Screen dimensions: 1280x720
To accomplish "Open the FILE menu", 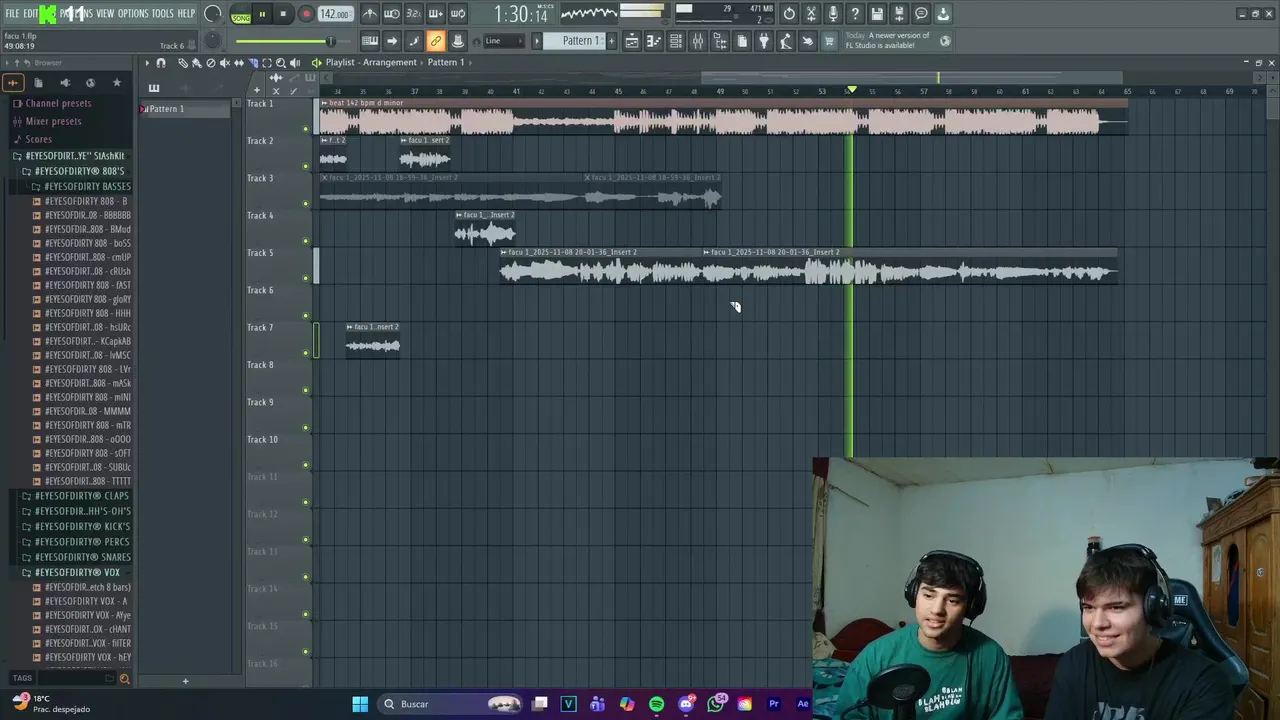I will (13, 14).
